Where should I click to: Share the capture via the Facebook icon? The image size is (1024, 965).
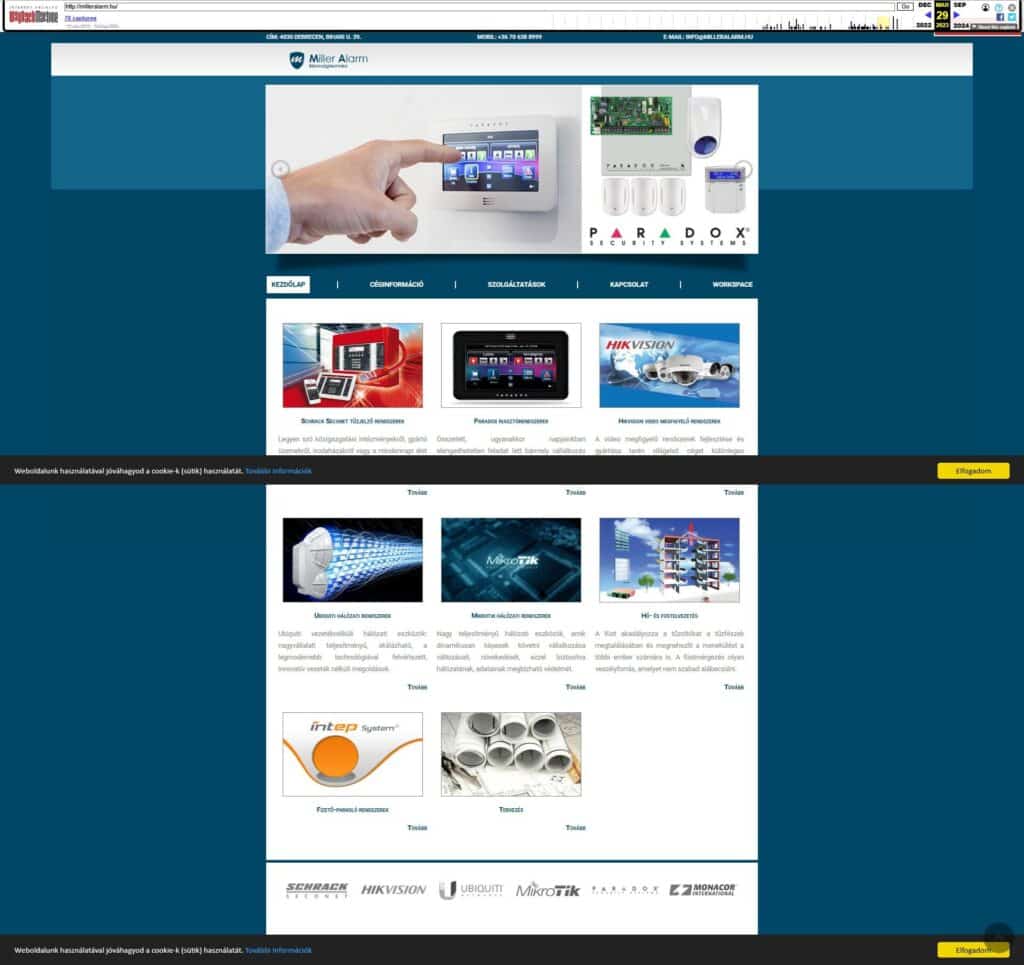coord(999,17)
